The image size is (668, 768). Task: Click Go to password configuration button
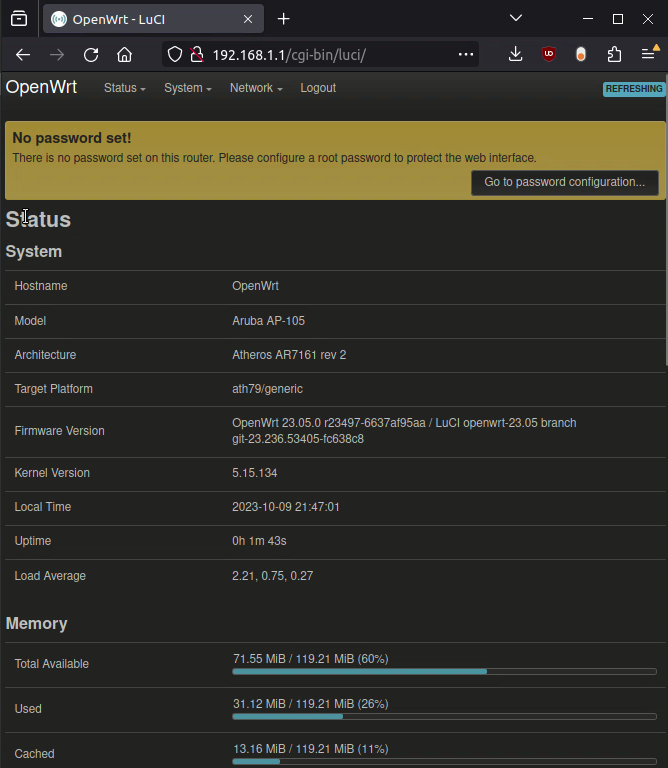click(565, 182)
